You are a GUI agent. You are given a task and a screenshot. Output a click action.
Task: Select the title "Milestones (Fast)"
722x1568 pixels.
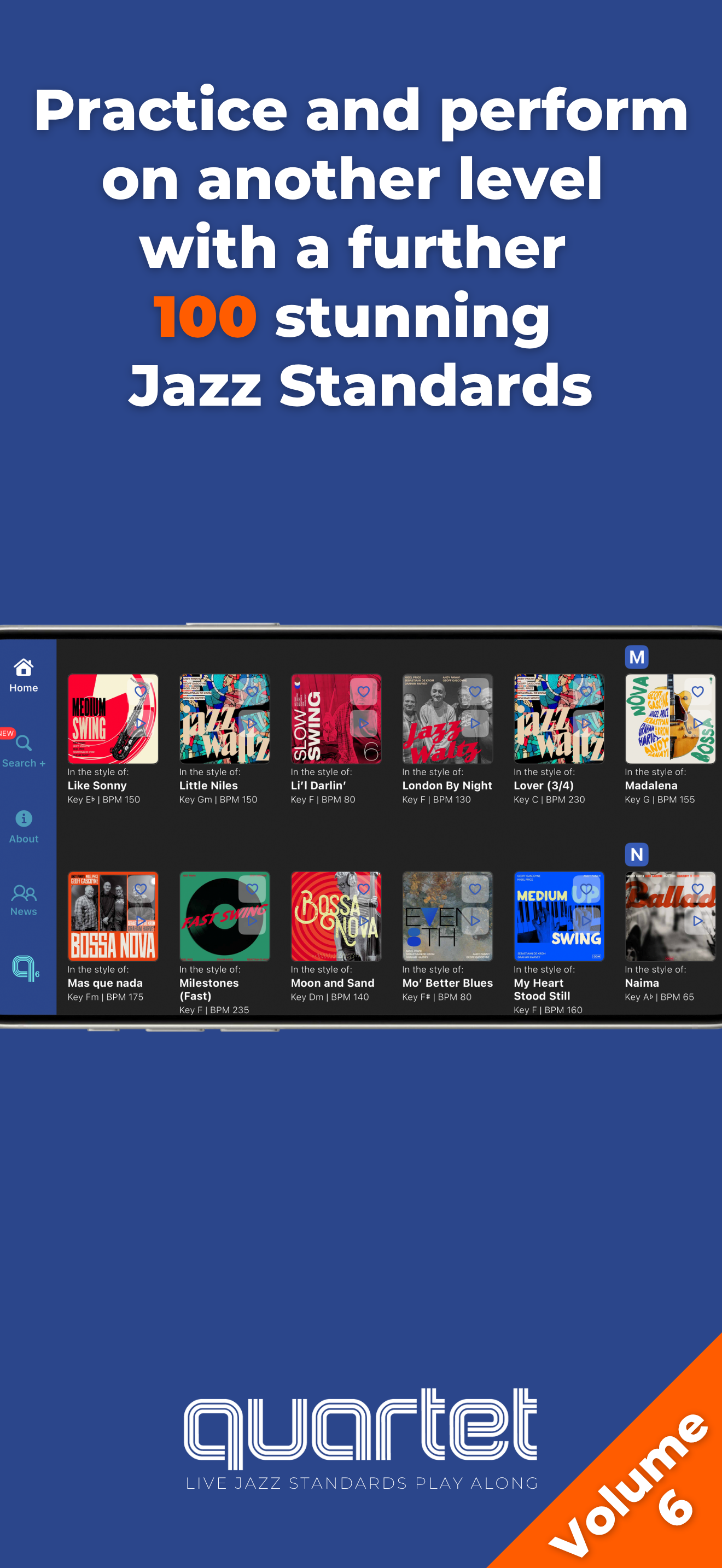[x=209, y=989]
